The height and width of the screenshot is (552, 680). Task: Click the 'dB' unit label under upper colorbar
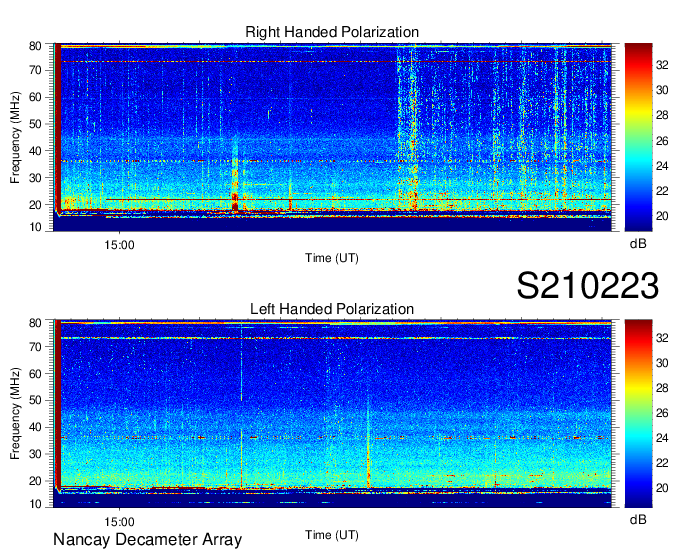click(638, 244)
